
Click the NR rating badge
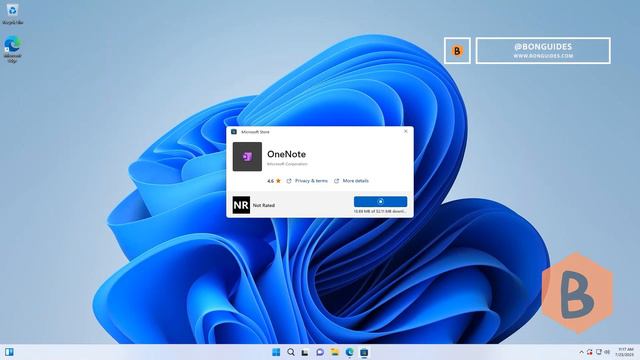point(241,205)
